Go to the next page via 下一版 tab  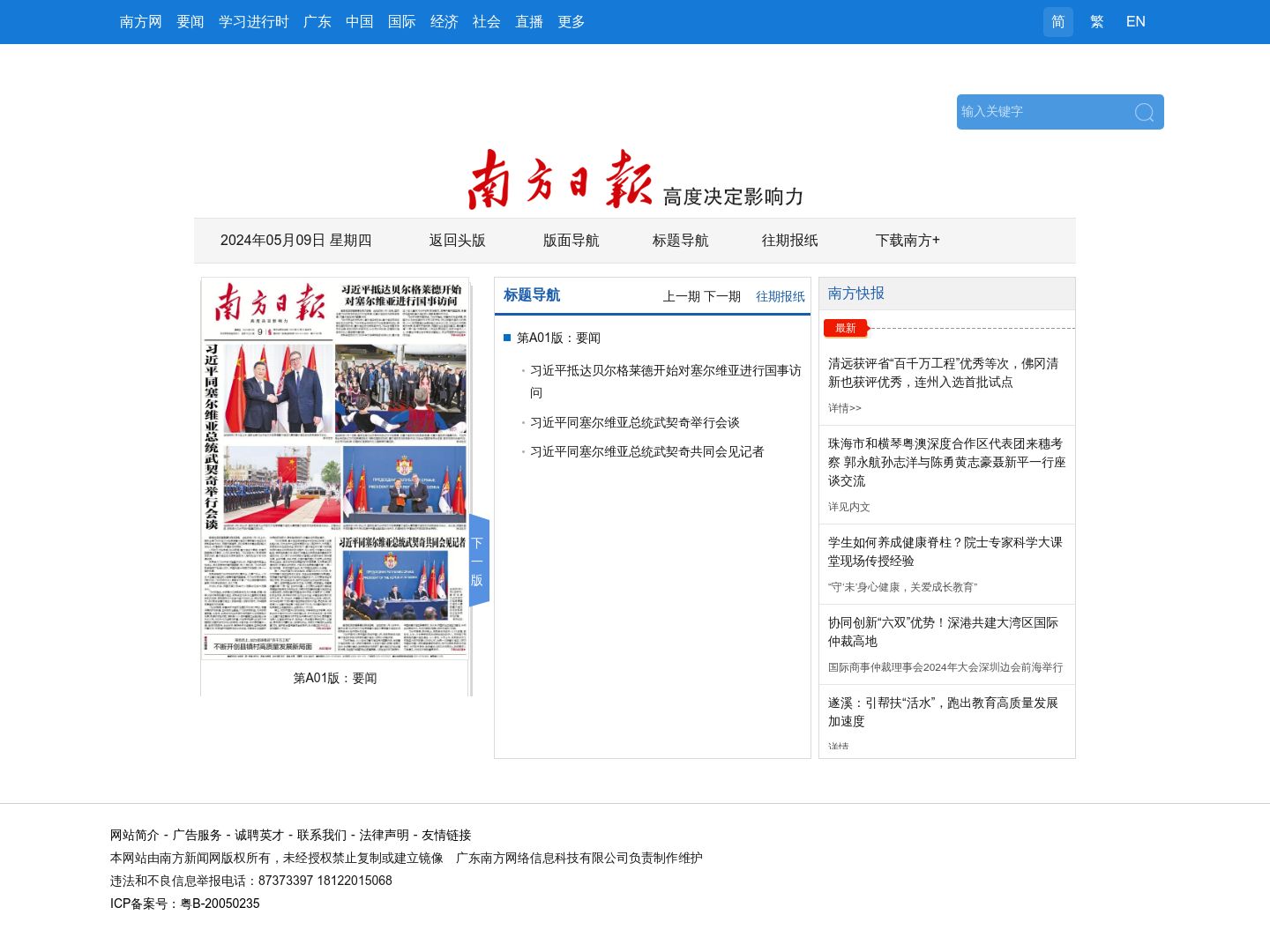click(x=478, y=561)
